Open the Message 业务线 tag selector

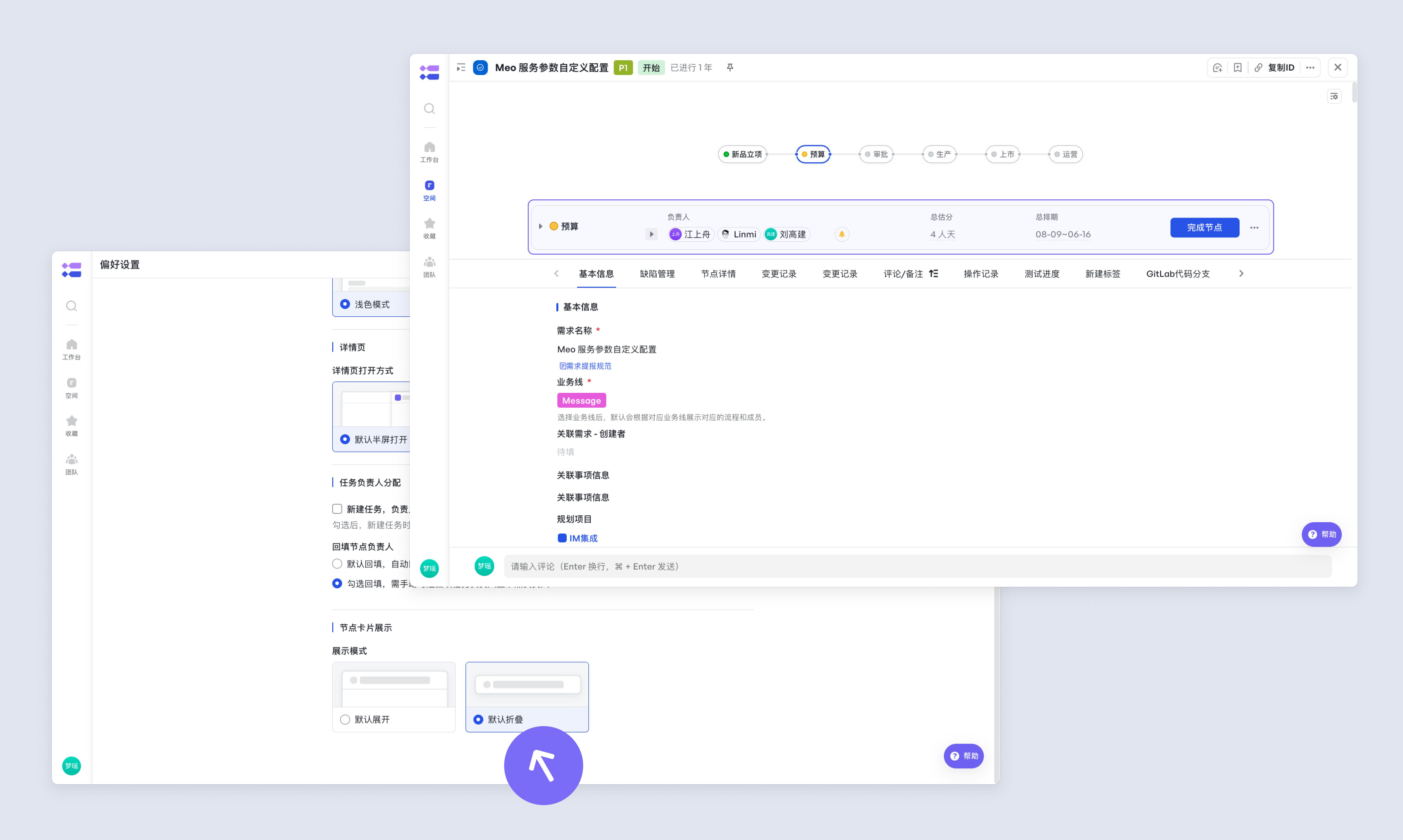(x=582, y=400)
